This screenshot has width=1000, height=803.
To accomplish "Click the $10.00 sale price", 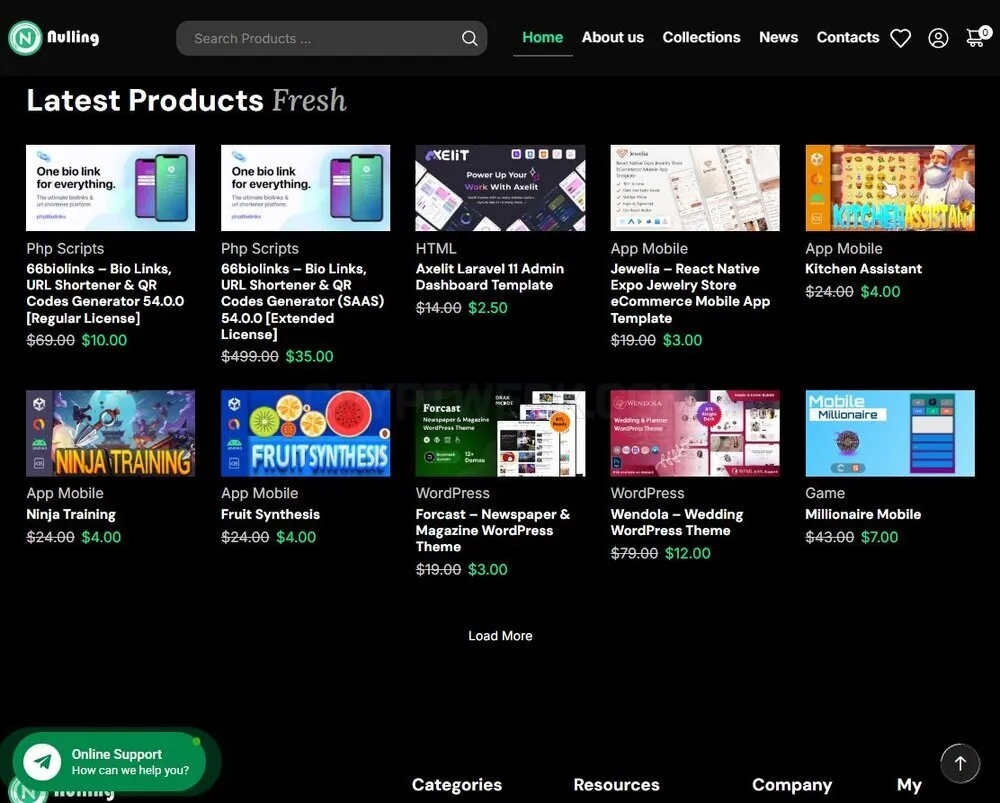I will click(x=104, y=340).
